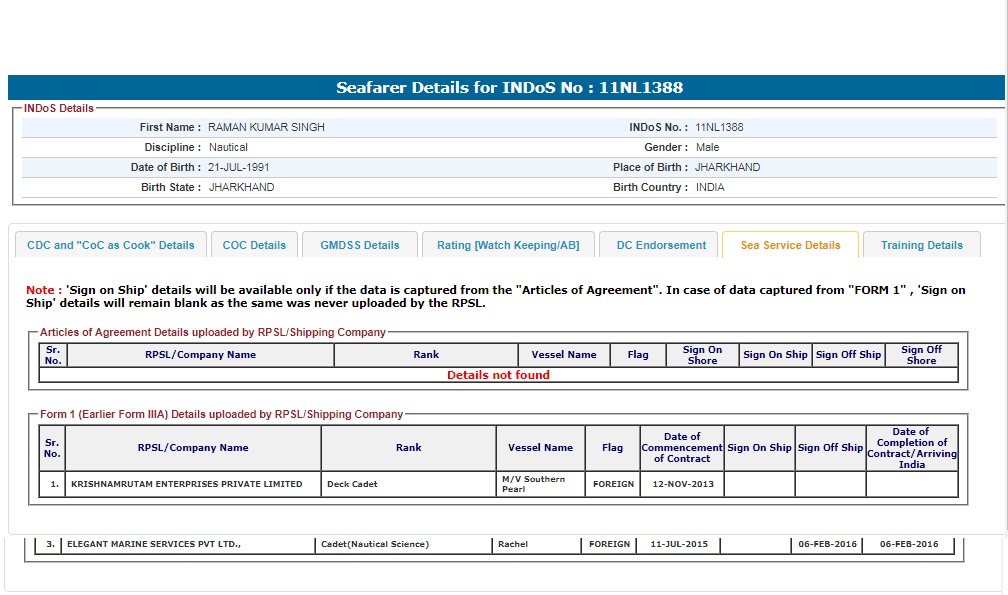Screen dimensions: 1008x595
Task: Click the red "Details not found" message
Action: [498, 375]
